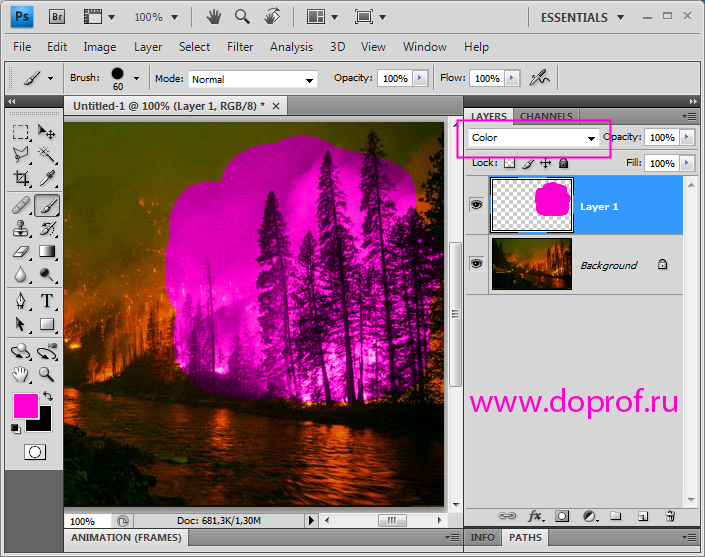Image resolution: width=705 pixels, height=557 pixels.
Task: Toggle lock position
Action: pos(545,163)
